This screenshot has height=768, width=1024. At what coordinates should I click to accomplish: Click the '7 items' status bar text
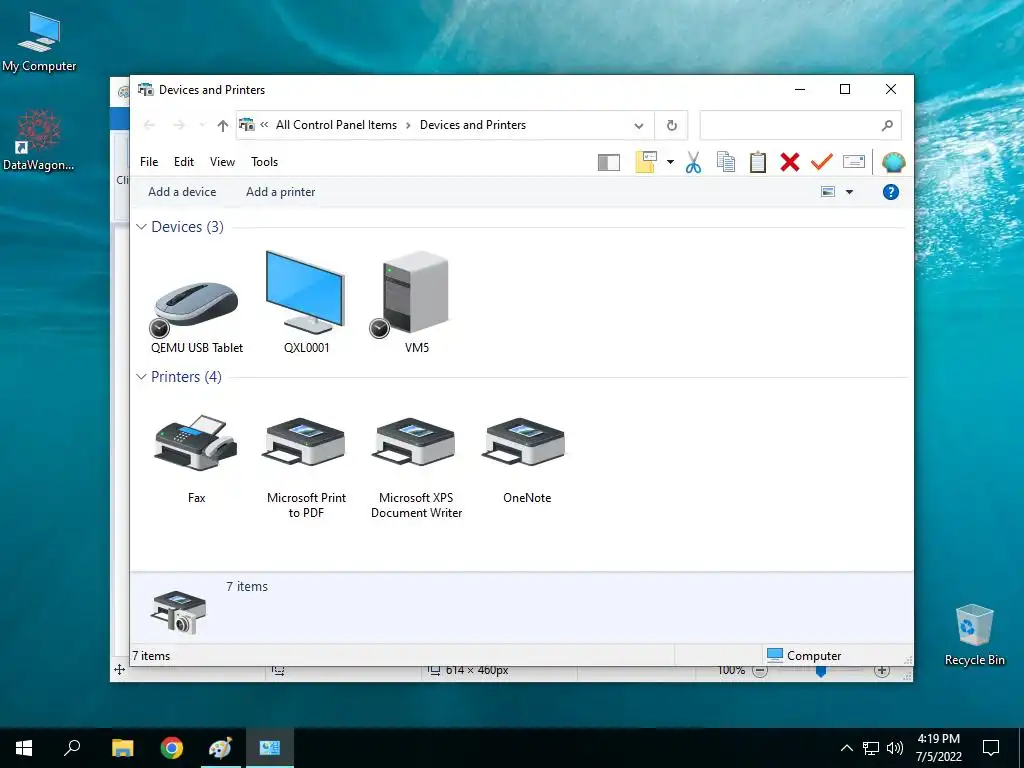pos(151,656)
